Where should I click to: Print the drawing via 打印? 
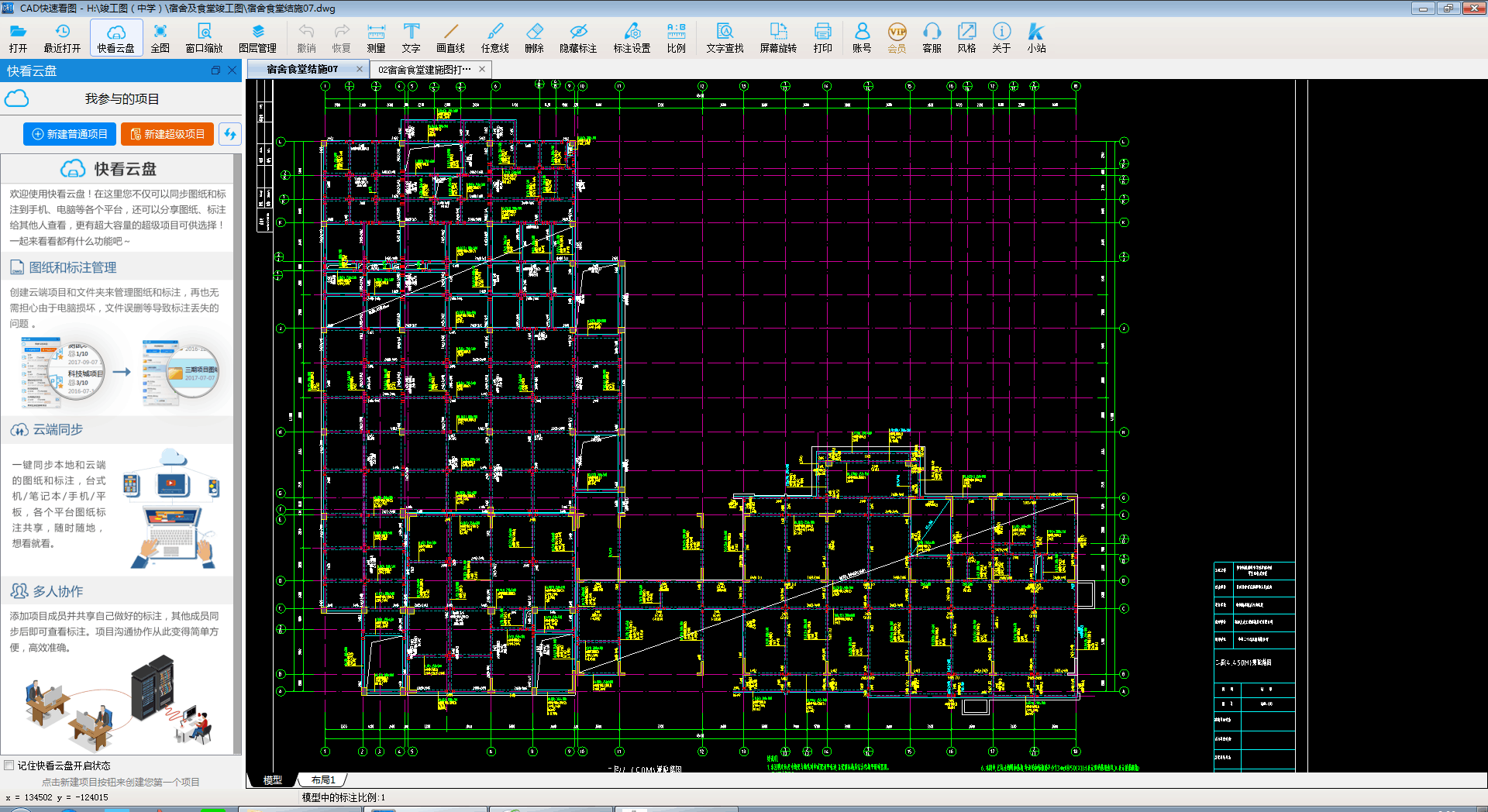tap(822, 38)
